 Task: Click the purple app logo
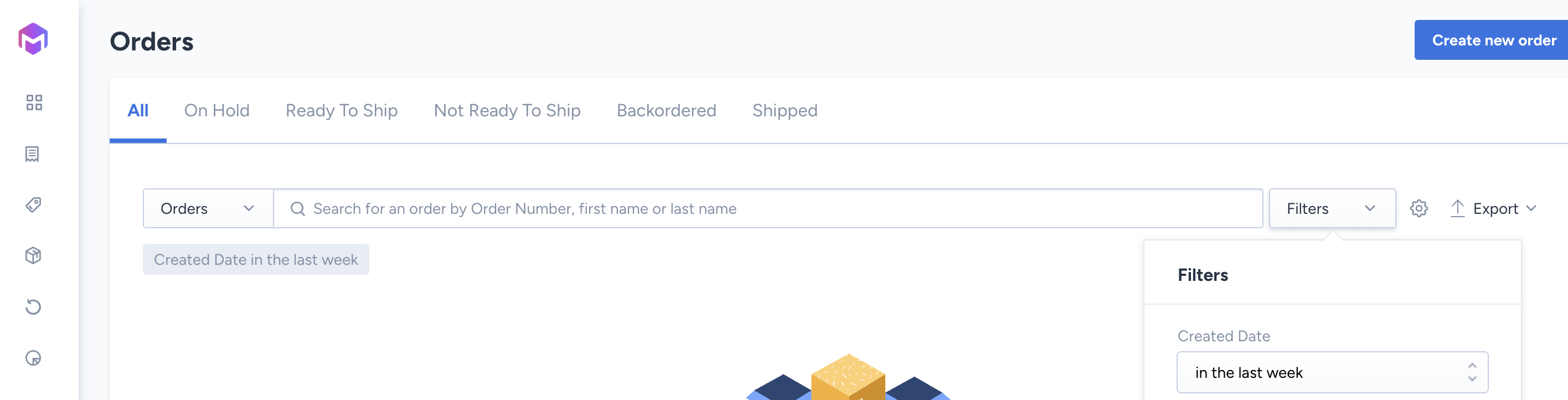[x=33, y=39]
